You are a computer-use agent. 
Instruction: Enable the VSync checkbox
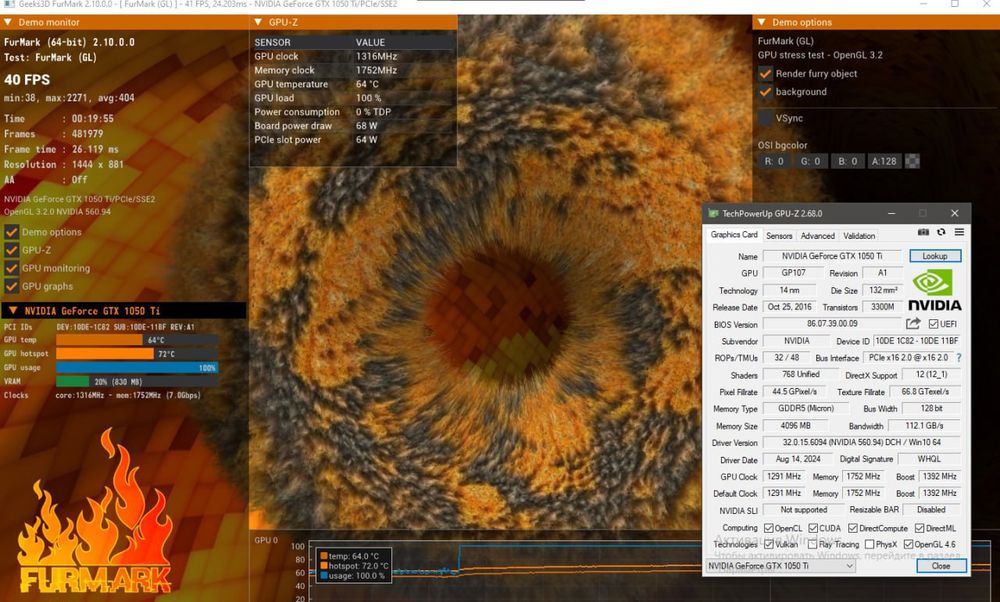click(766, 118)
